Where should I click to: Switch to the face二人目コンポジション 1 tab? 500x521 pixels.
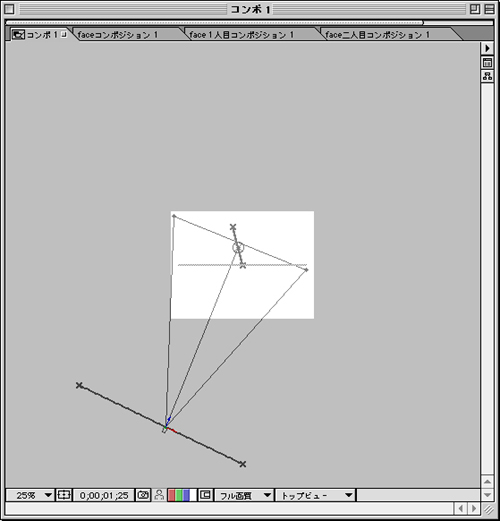click(377, 35)
